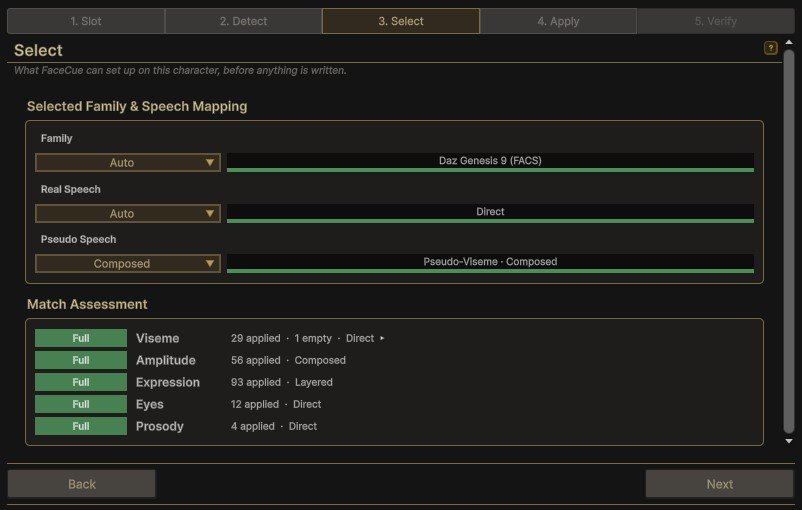Select the Eyes row label
The height and width of the screenshot is (510, 802).
click(x=150, y=404)
